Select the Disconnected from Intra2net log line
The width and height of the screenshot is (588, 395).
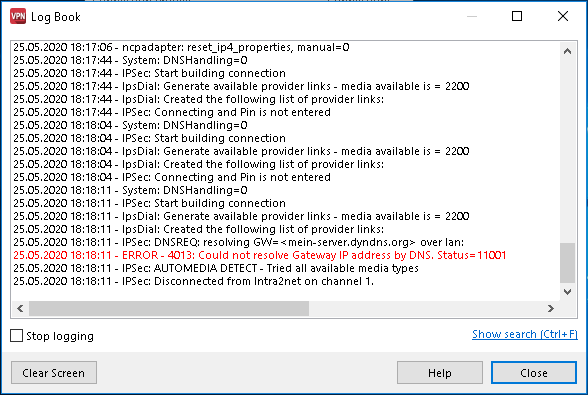pos(194,281)
